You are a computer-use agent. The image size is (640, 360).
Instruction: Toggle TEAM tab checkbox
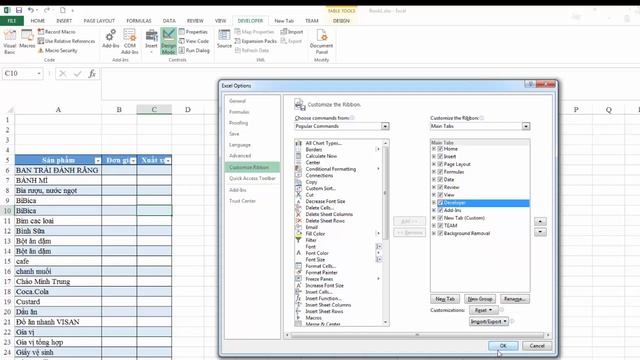440,226
